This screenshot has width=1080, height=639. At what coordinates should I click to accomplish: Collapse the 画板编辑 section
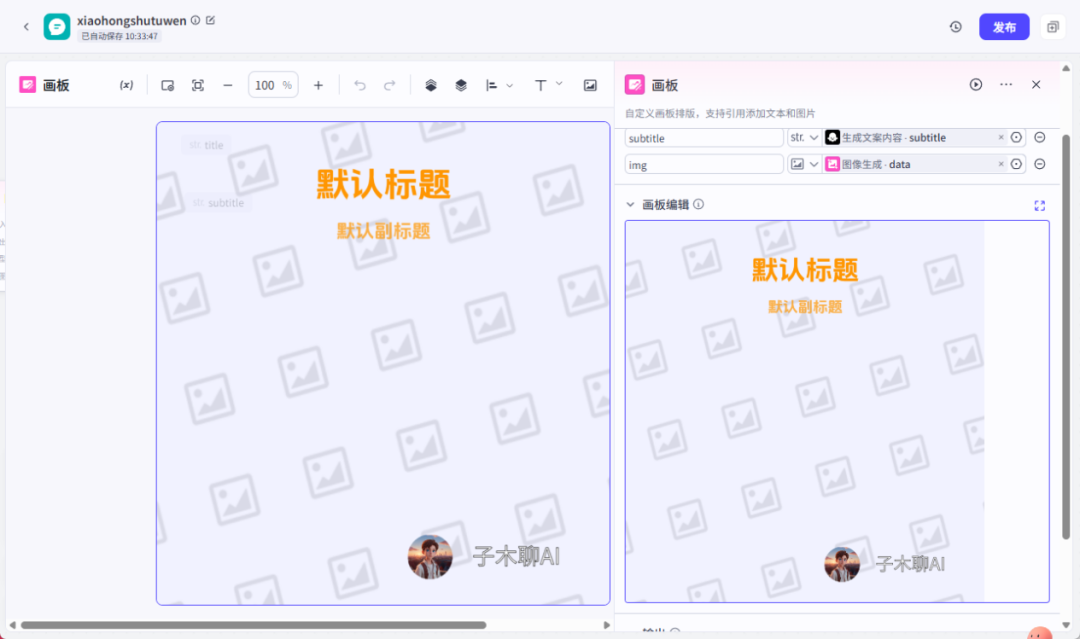pos(630,205)
